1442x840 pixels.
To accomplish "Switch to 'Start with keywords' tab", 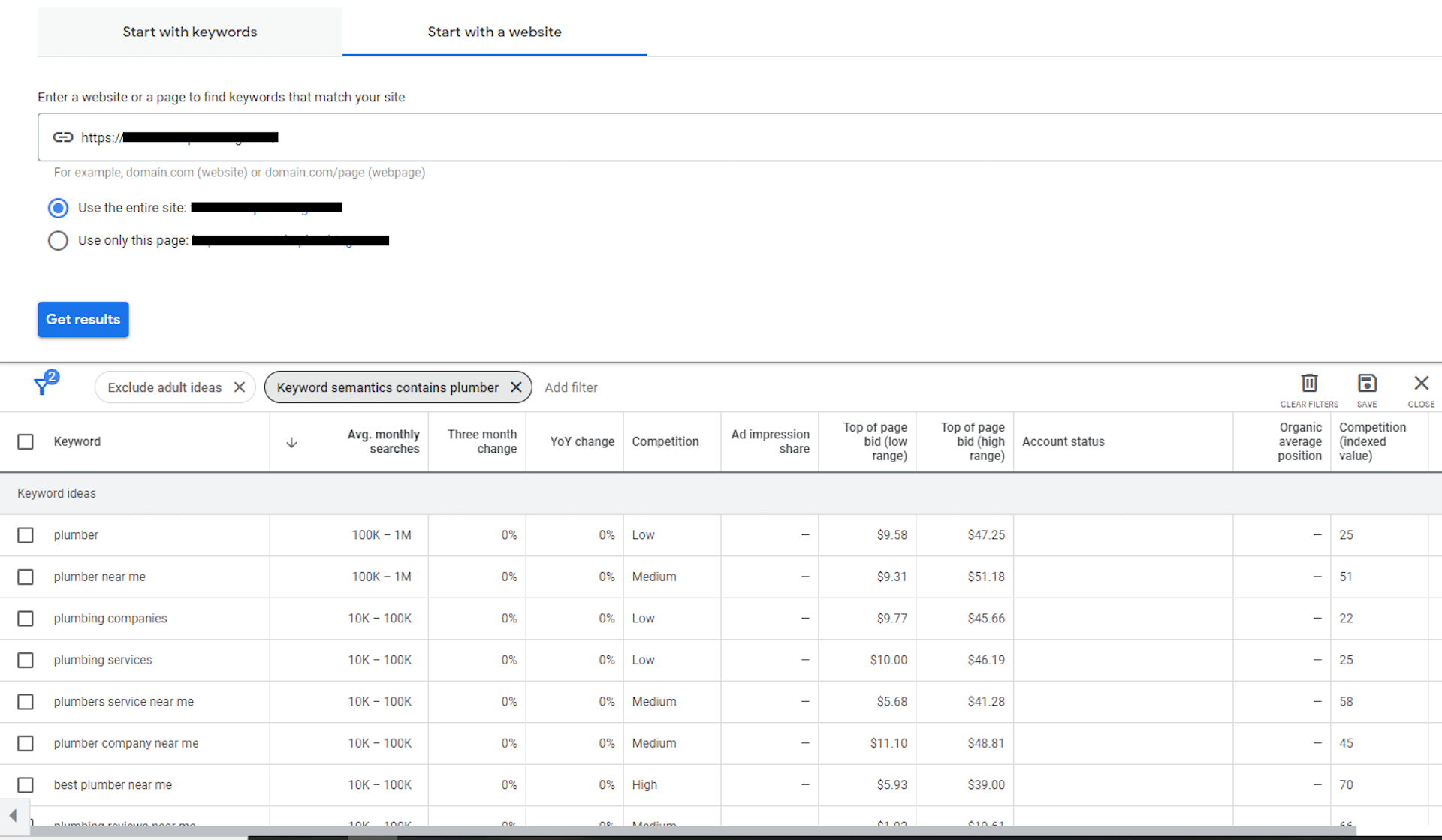I will pyautogui.click(x=189, y=31).
